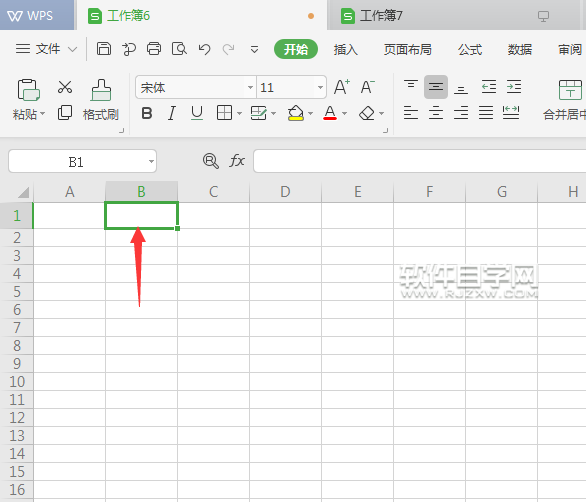
Task: Apply the red font color swatch
Action: 330,113
